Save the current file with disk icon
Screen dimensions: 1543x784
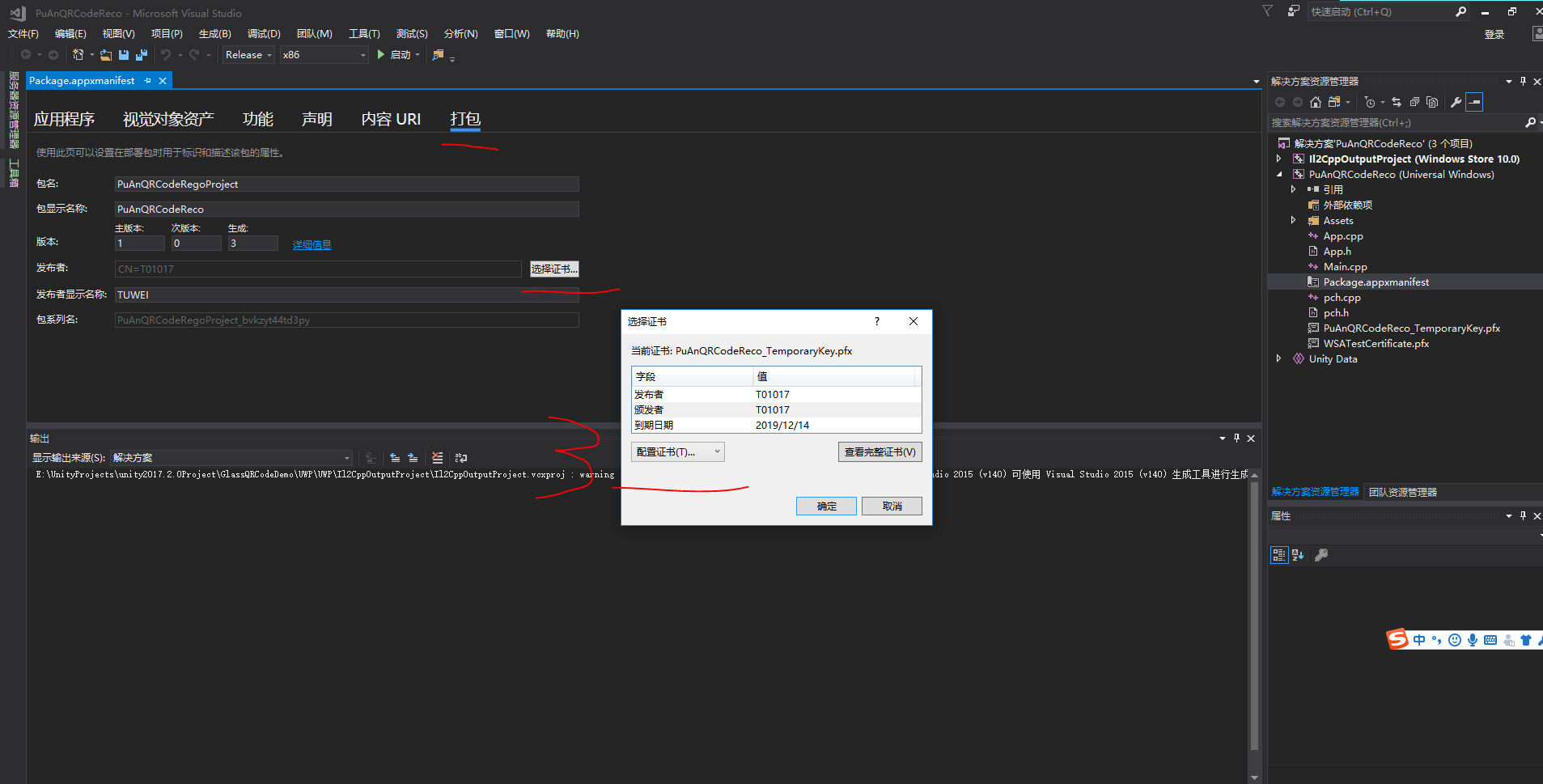click(x=124, y=55)
